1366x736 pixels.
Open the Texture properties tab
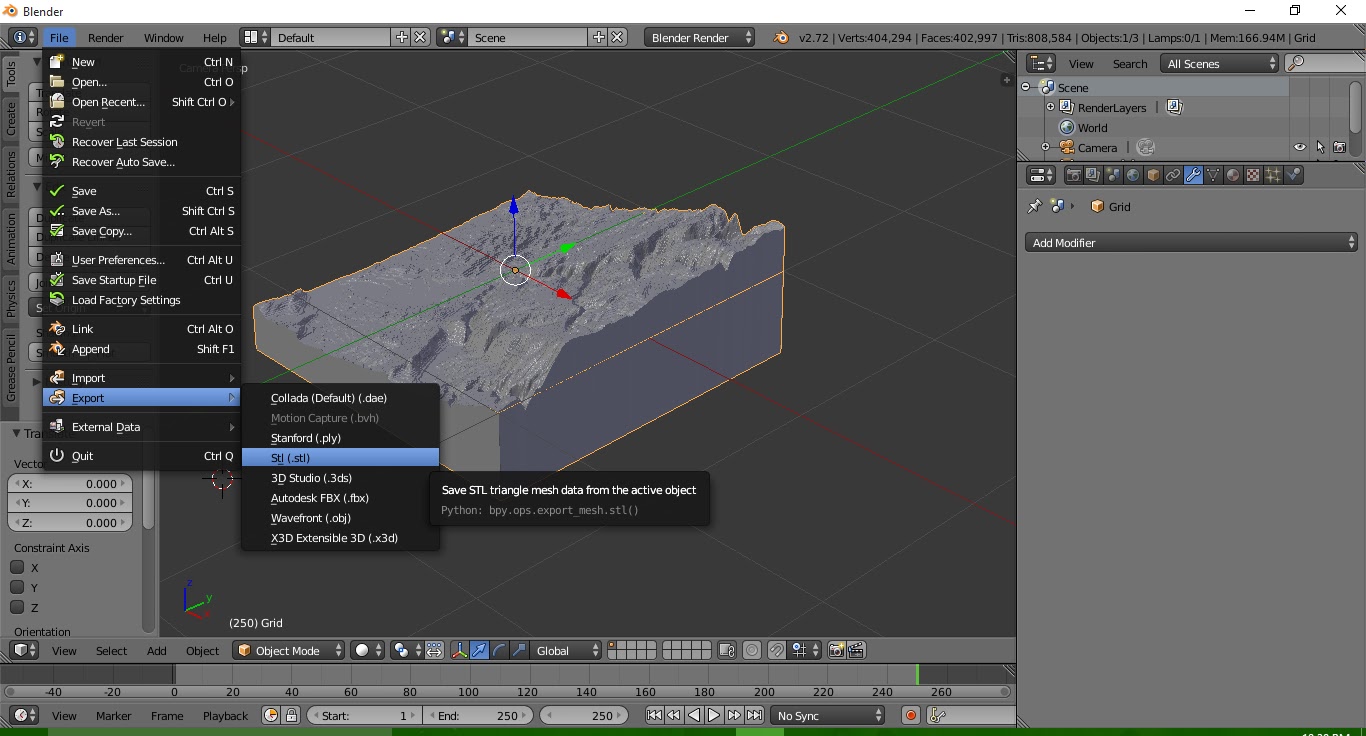pyautogui.click(x=1251, y=174)
